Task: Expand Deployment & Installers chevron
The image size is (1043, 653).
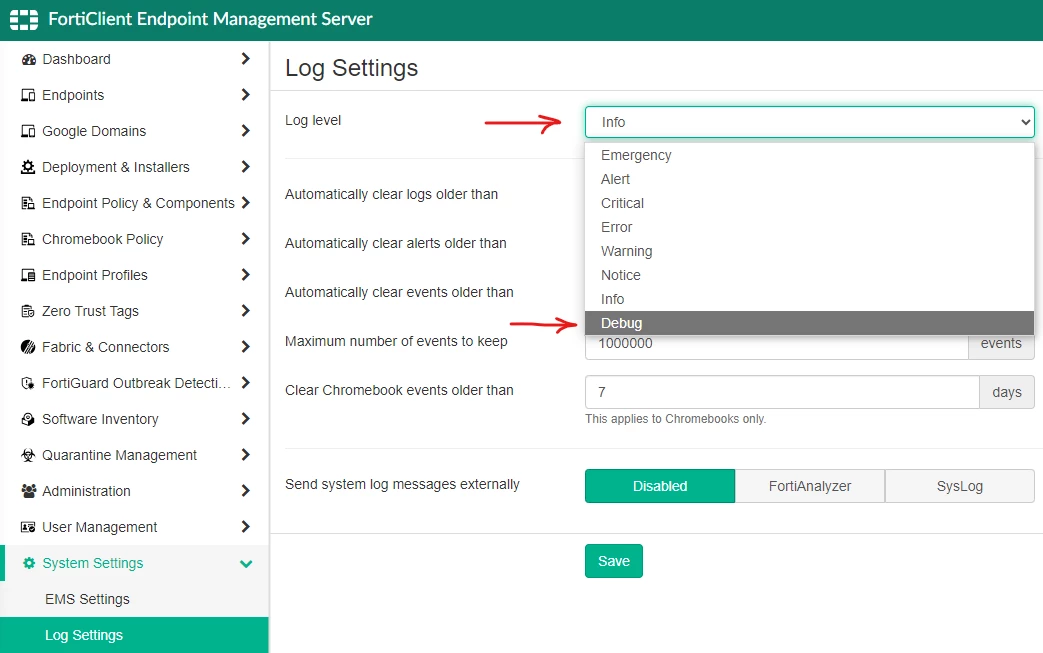Action: coord(245,166)
